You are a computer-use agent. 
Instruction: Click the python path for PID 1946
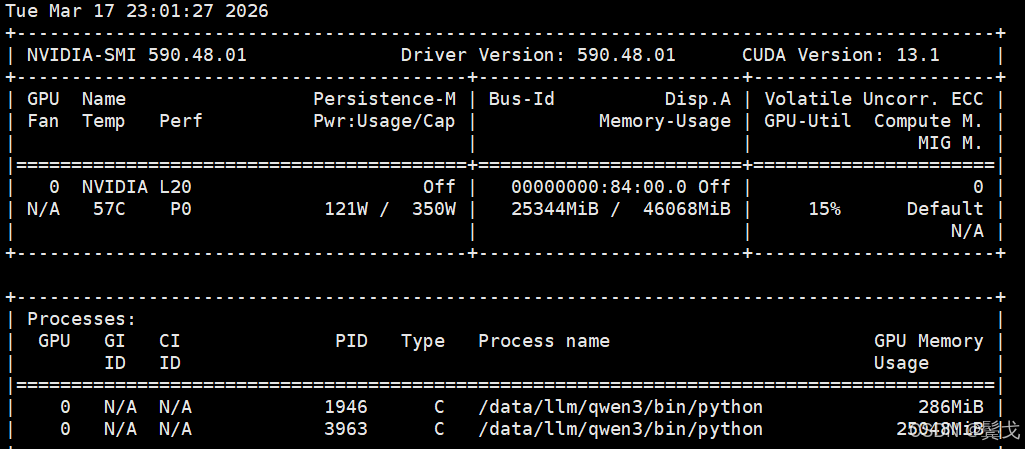click(620, 407)
